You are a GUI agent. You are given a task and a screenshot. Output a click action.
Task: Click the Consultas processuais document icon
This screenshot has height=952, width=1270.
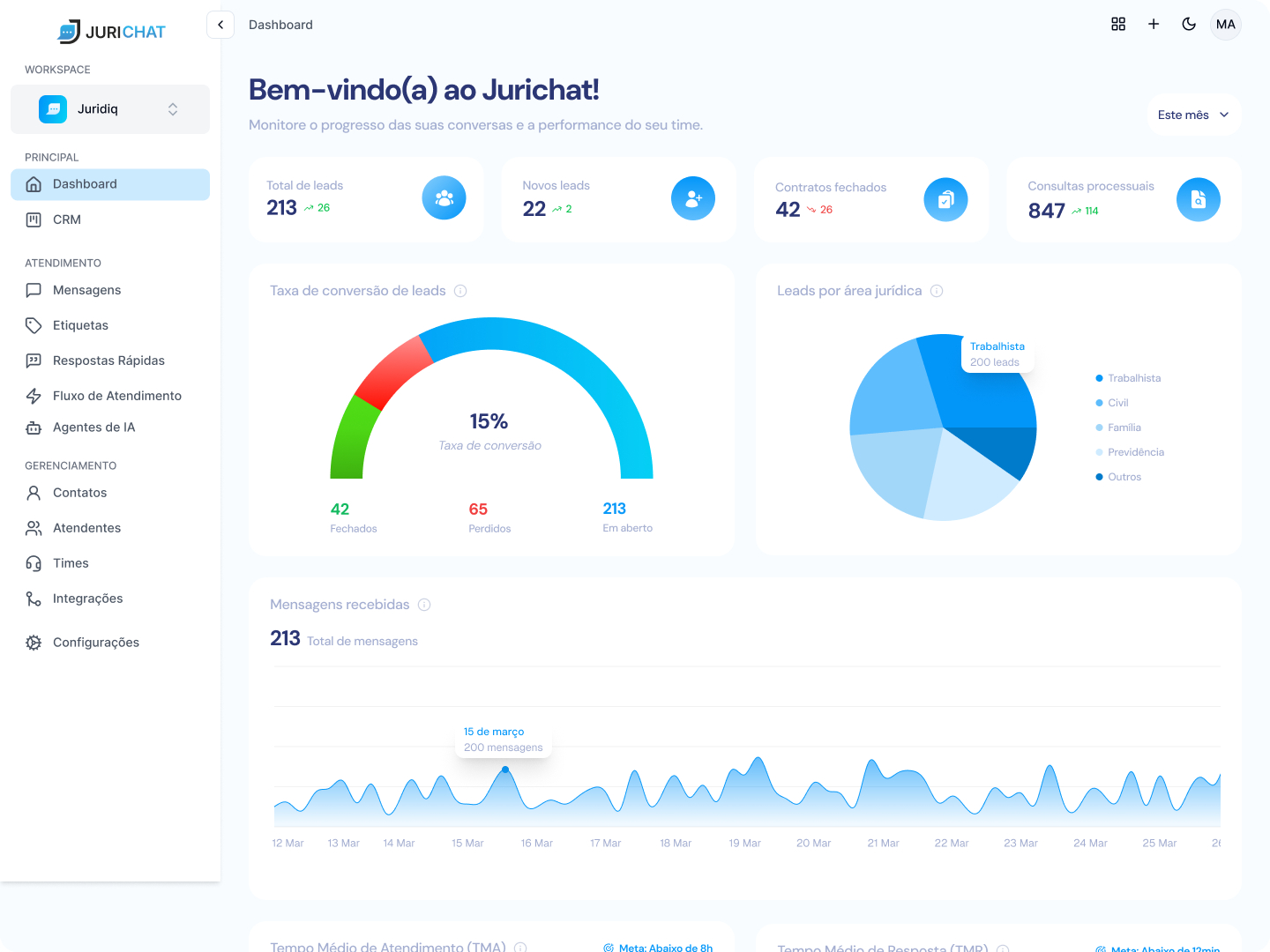1199,200
